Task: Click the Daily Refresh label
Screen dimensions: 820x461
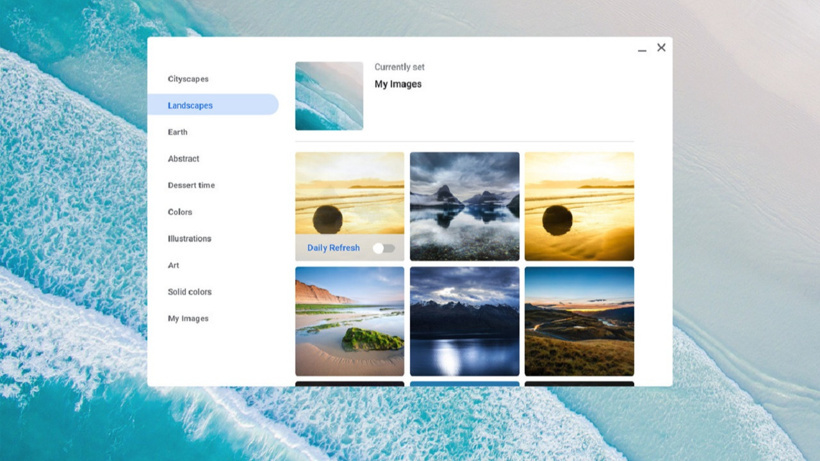Action: pos(333,248)
